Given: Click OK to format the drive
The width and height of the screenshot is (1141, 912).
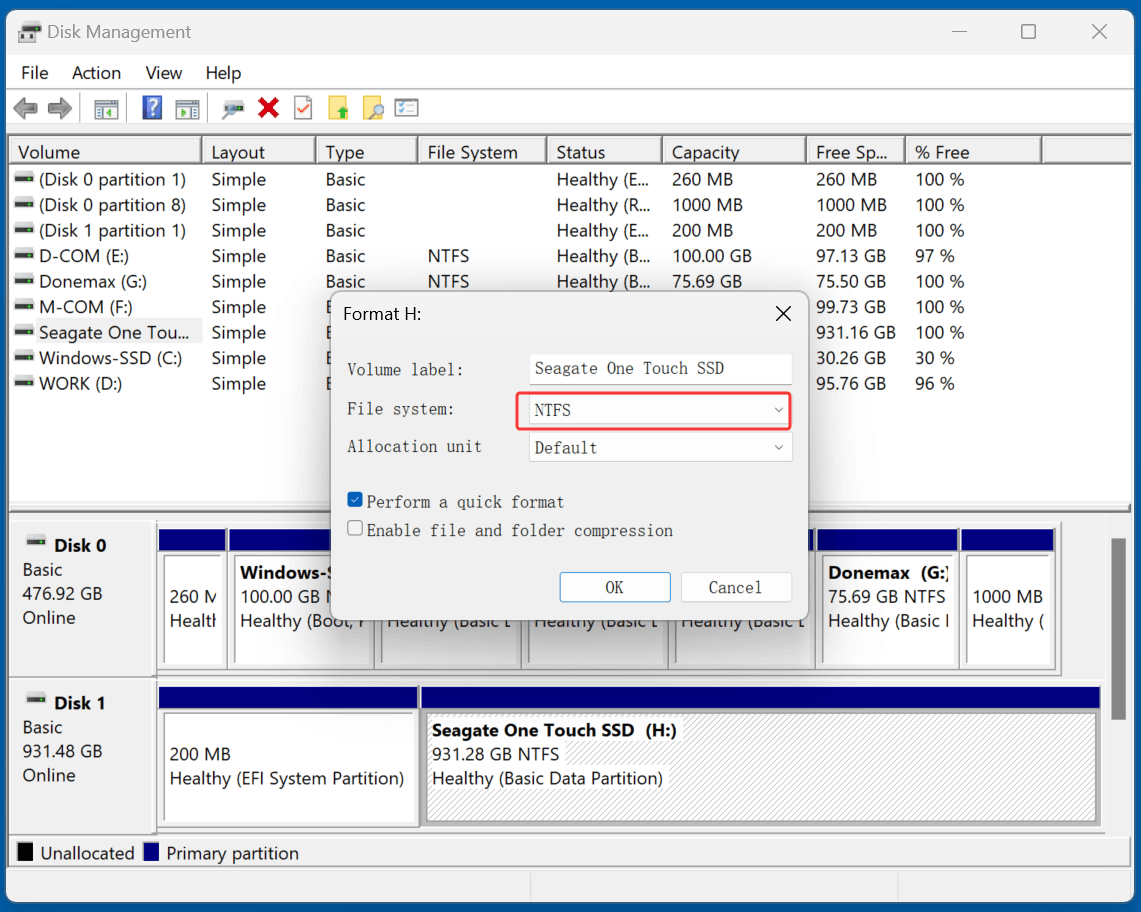Looking at the screenshot, I should pyautogui.click(x=614, y=587).
